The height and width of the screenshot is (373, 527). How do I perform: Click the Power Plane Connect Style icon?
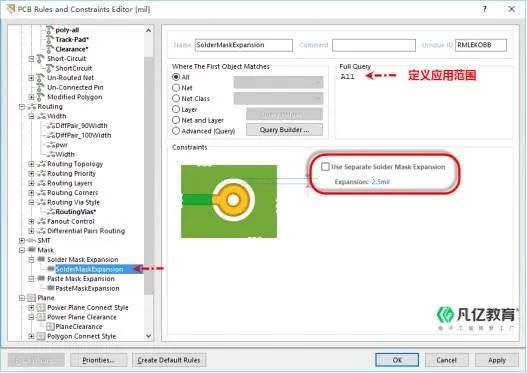[x=41, y=307]
